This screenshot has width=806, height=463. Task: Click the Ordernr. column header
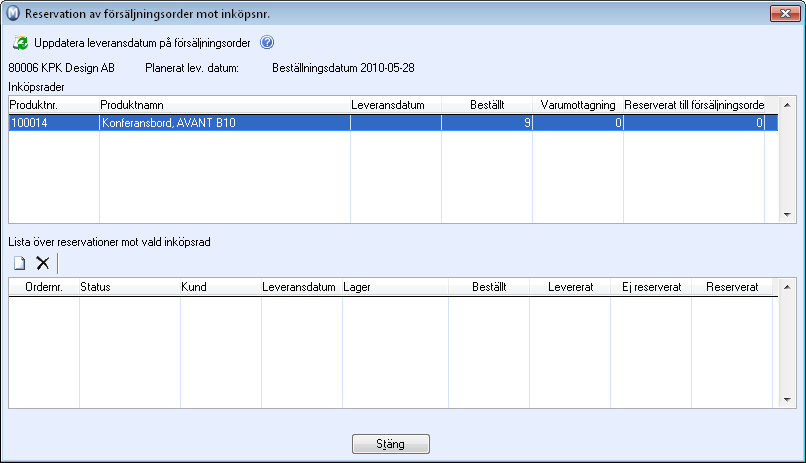[44, 287]
